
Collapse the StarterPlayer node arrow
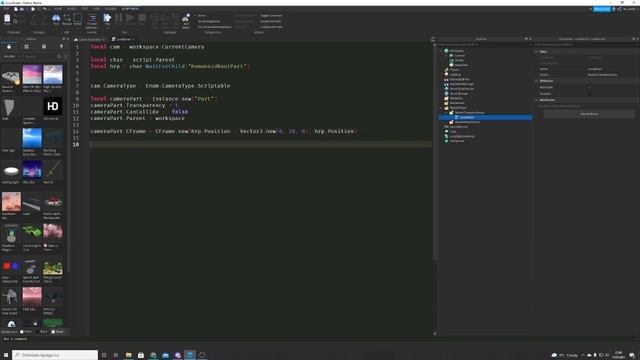(x=441, y=108)
